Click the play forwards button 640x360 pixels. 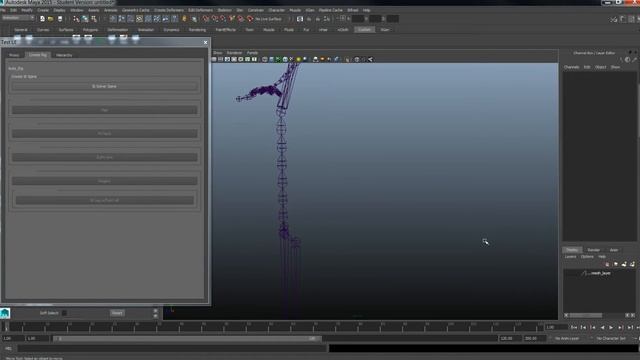611,328
